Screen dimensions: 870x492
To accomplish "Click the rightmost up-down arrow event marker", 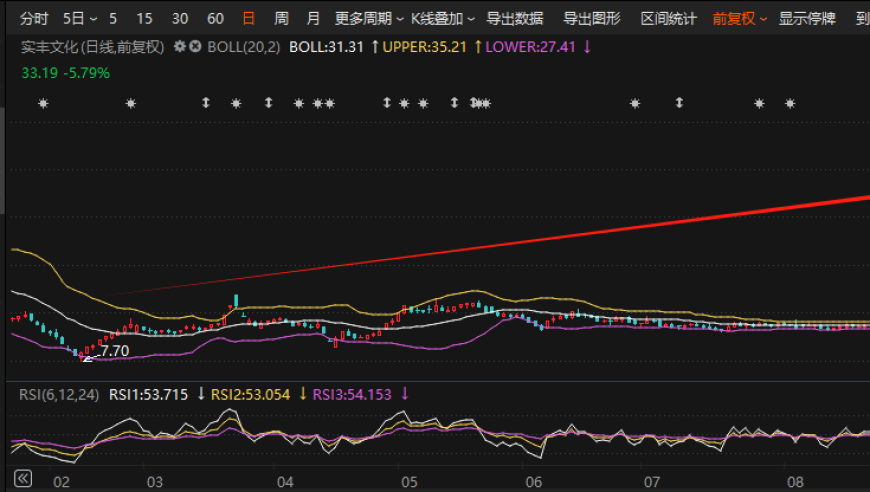I will 679,103.
